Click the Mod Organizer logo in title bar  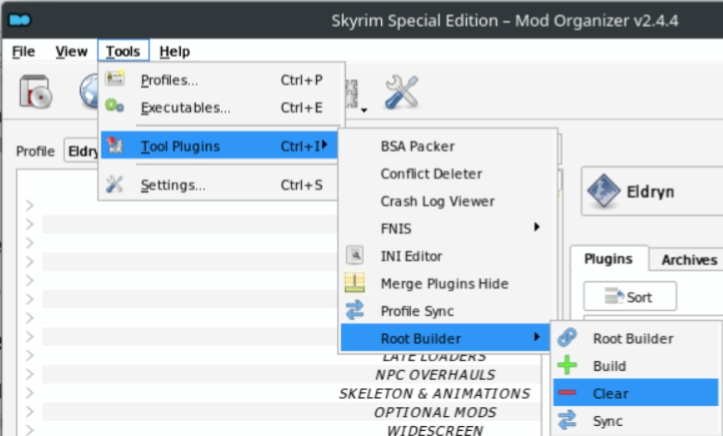(x=20, y=20)
